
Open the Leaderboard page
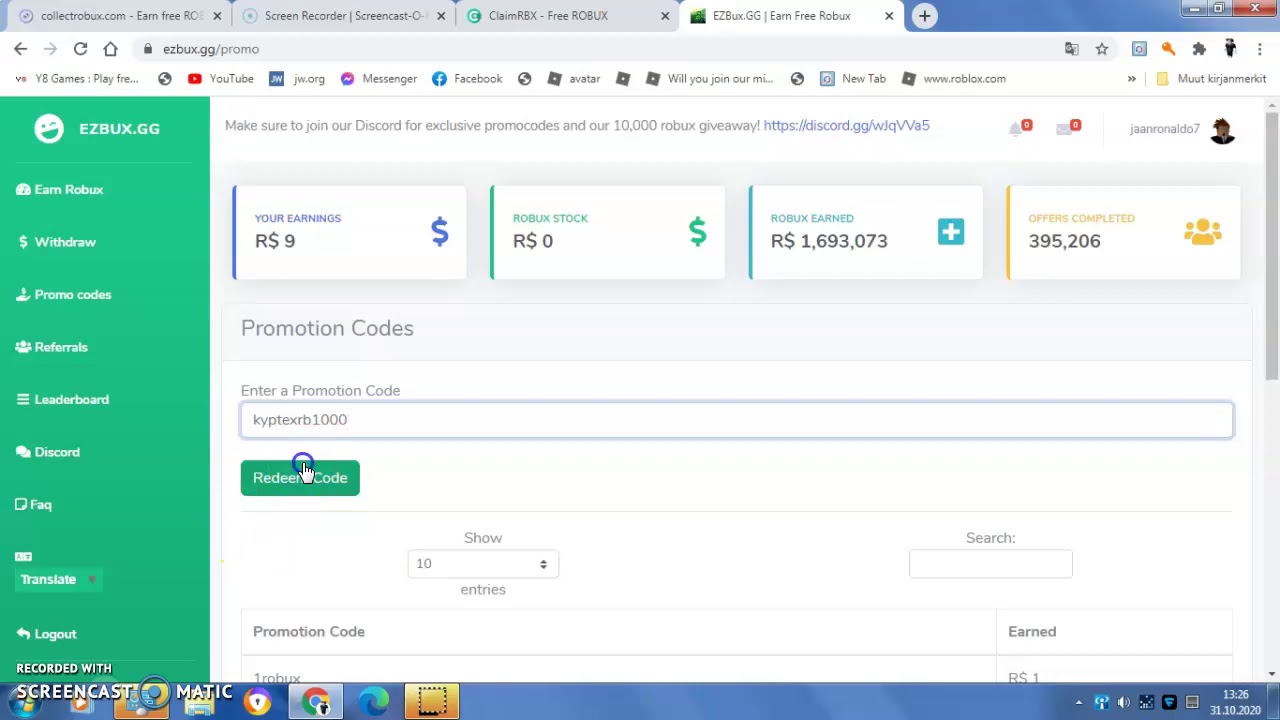click(x=62, y=399)
